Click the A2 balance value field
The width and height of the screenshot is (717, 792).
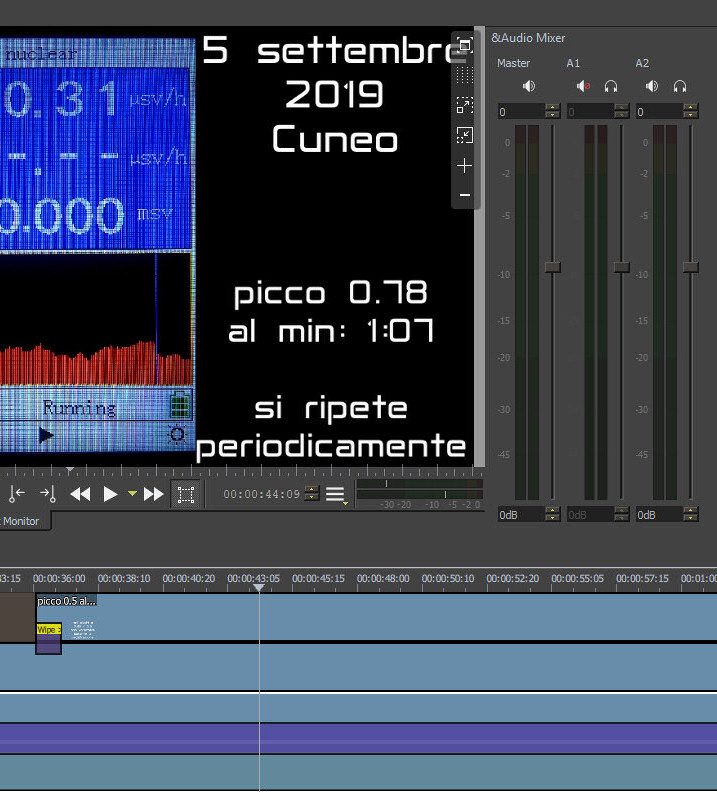(x=659, y=112)
